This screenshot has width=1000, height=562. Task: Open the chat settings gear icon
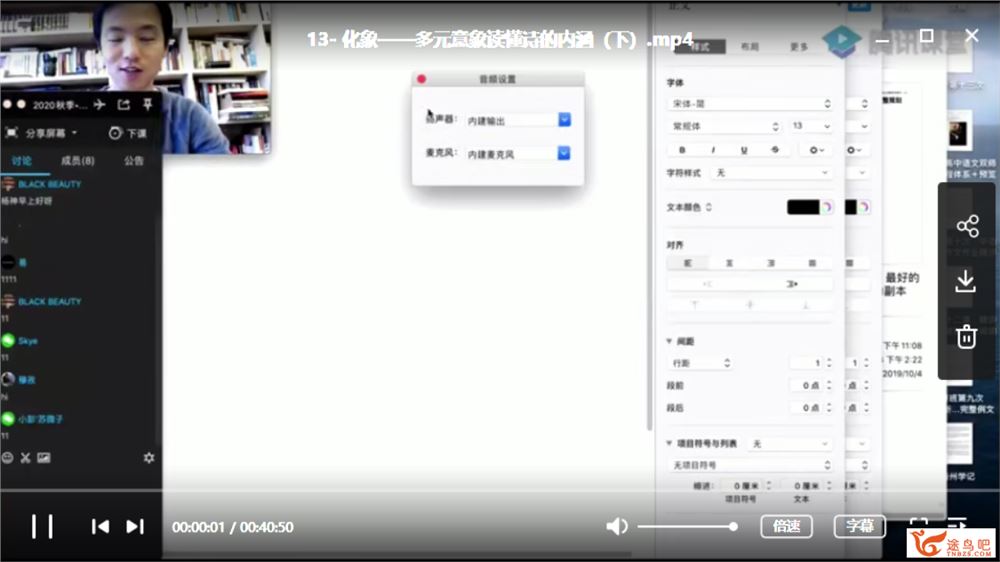(x=149, y=457)
